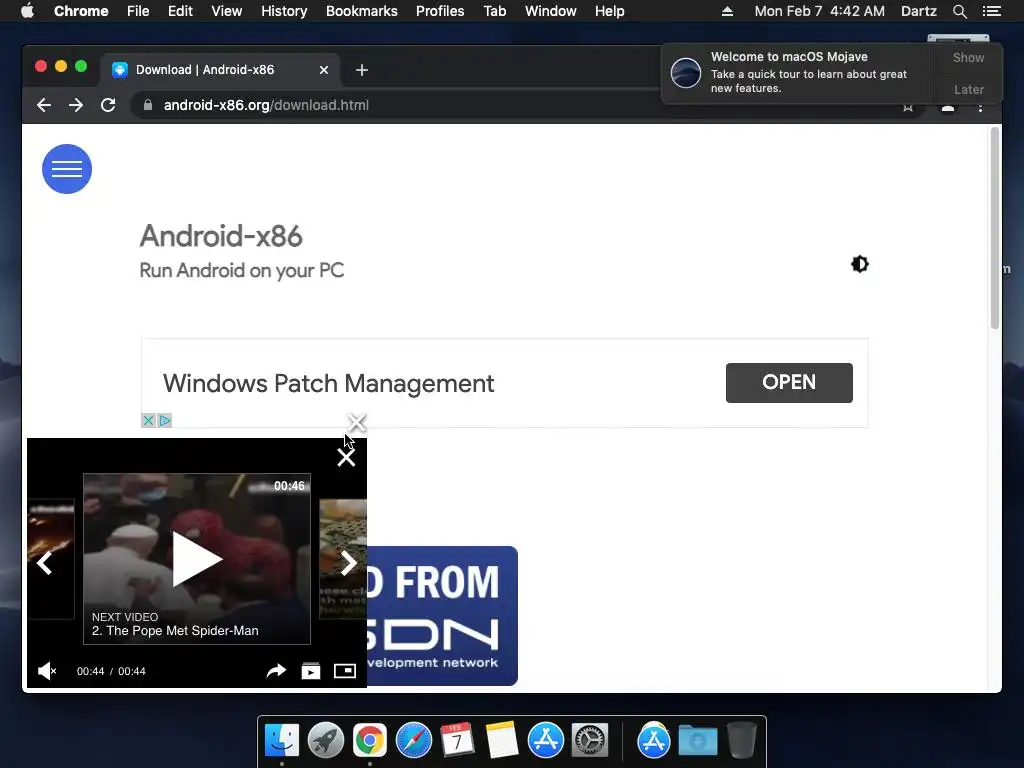Click the SDN development network banner

442,616
